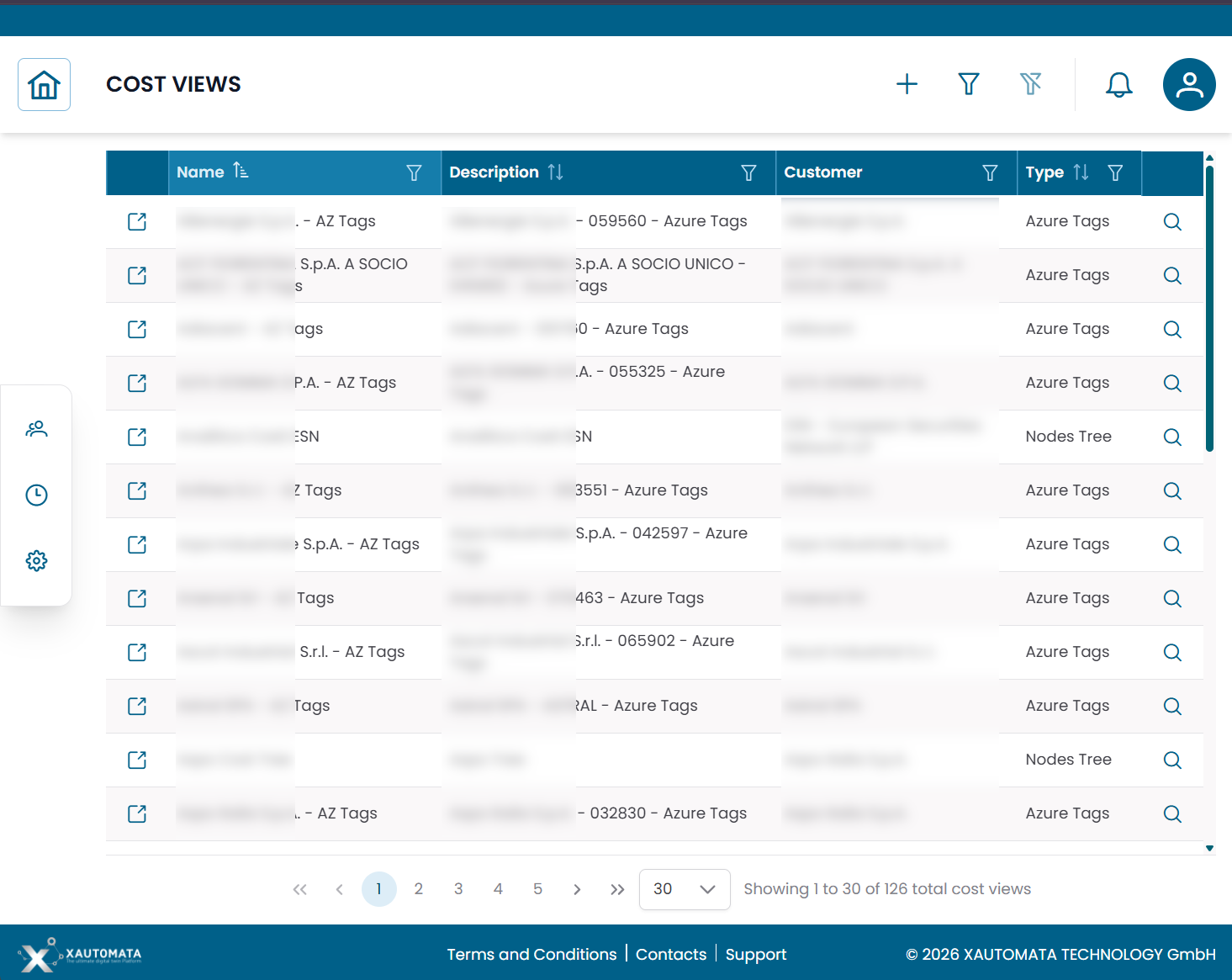Open the filter panel using the funnel icon
The image size is (1232, 980).
click(x=969, y=84)
